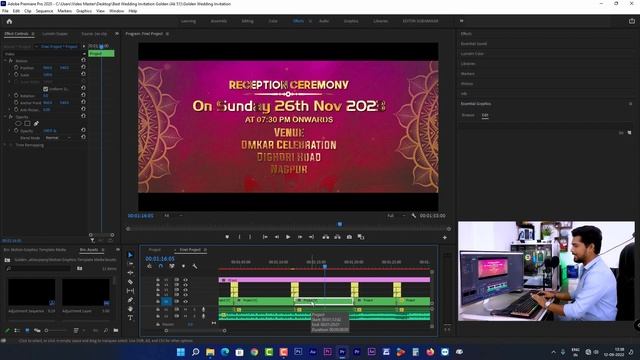Click the Quick Export icon at top right
640x360 pixels.
[632, 21]
